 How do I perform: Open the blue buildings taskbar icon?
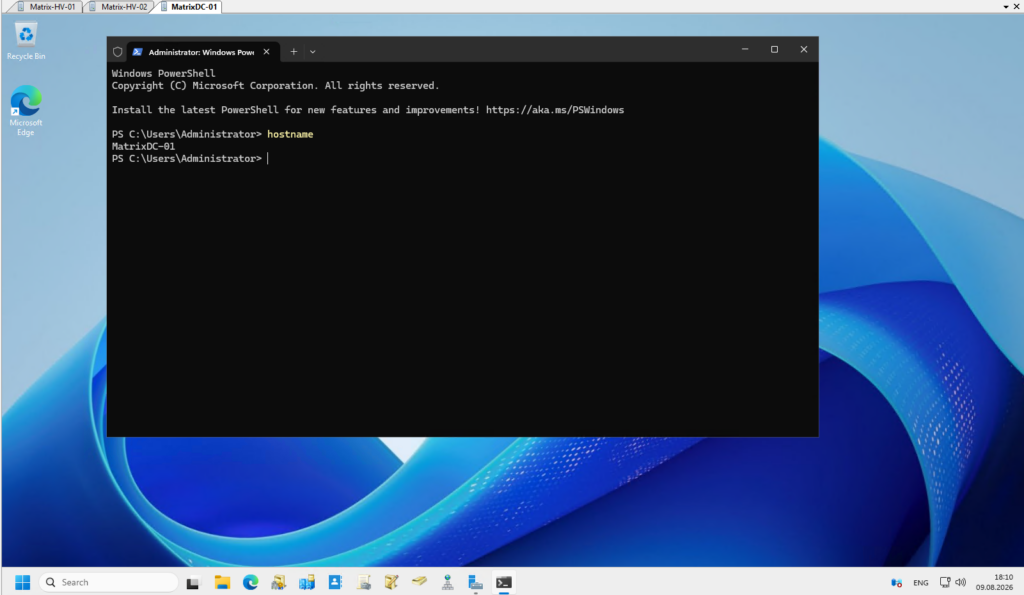tap(307, 583)
